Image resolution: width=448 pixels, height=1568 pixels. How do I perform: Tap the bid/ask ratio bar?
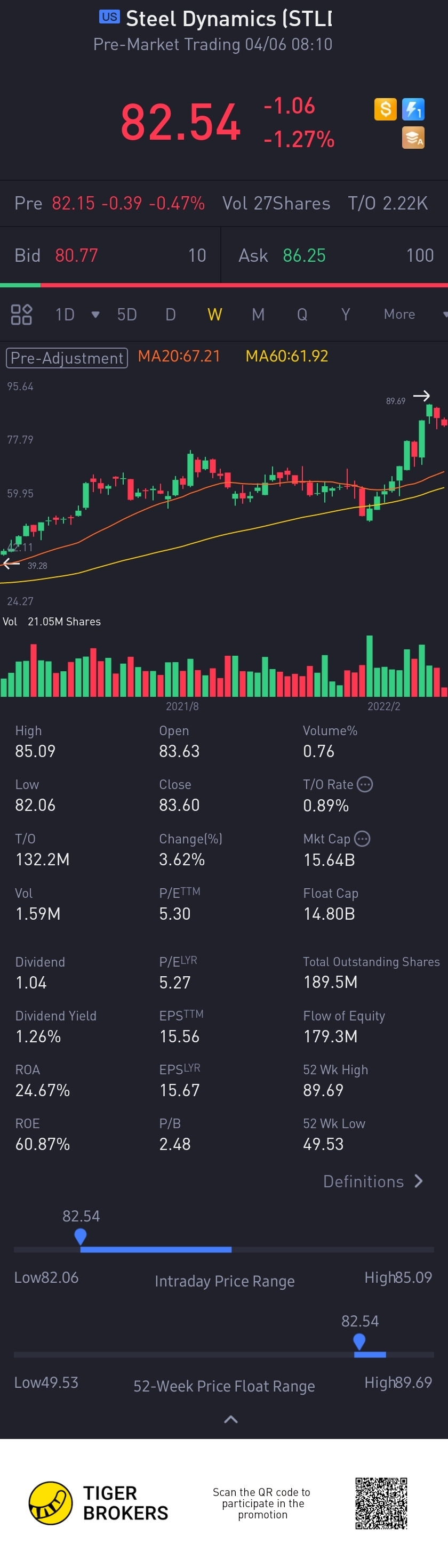tap(224, 285)
